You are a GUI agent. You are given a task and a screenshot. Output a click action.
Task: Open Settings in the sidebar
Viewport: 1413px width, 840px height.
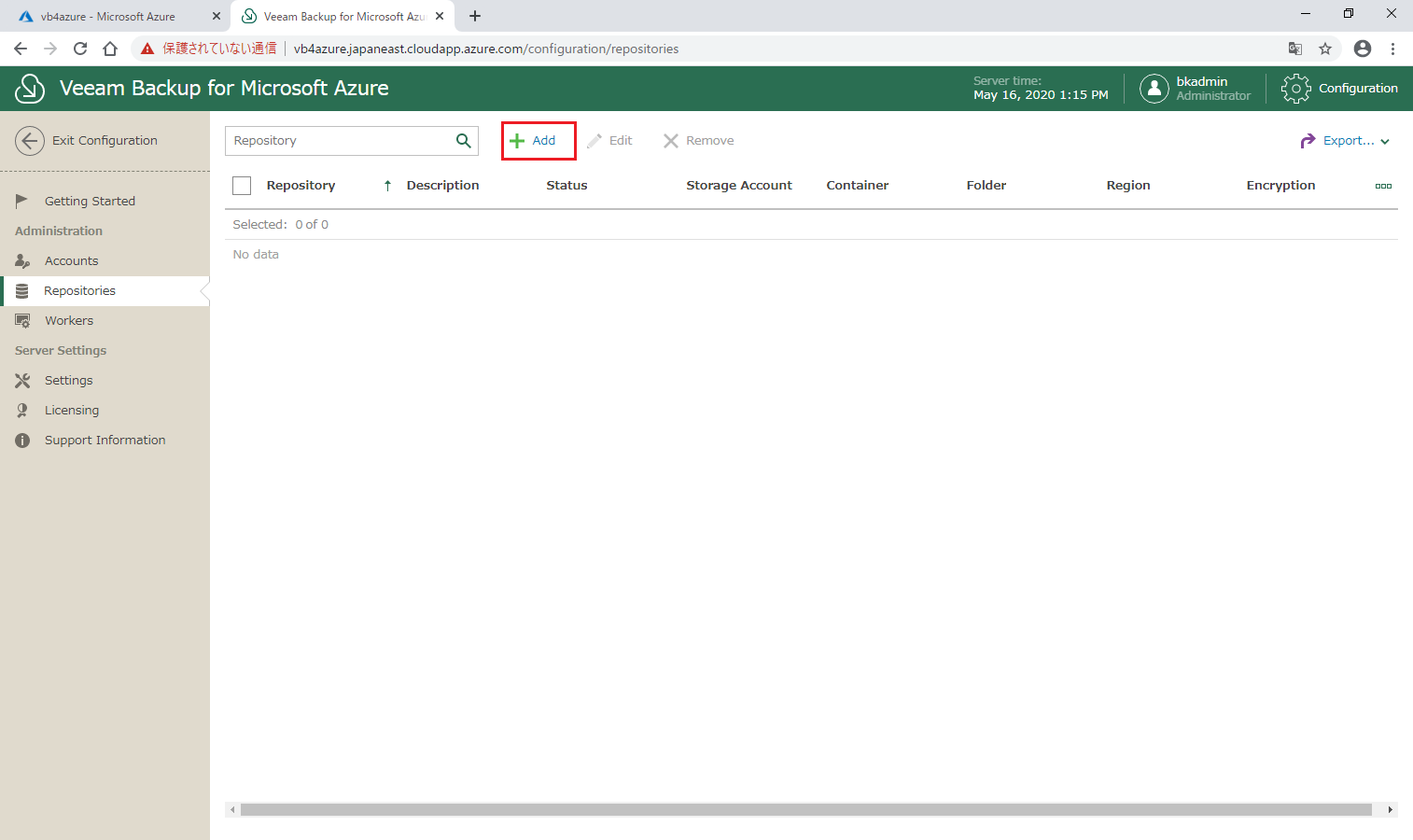pos(68,381)
